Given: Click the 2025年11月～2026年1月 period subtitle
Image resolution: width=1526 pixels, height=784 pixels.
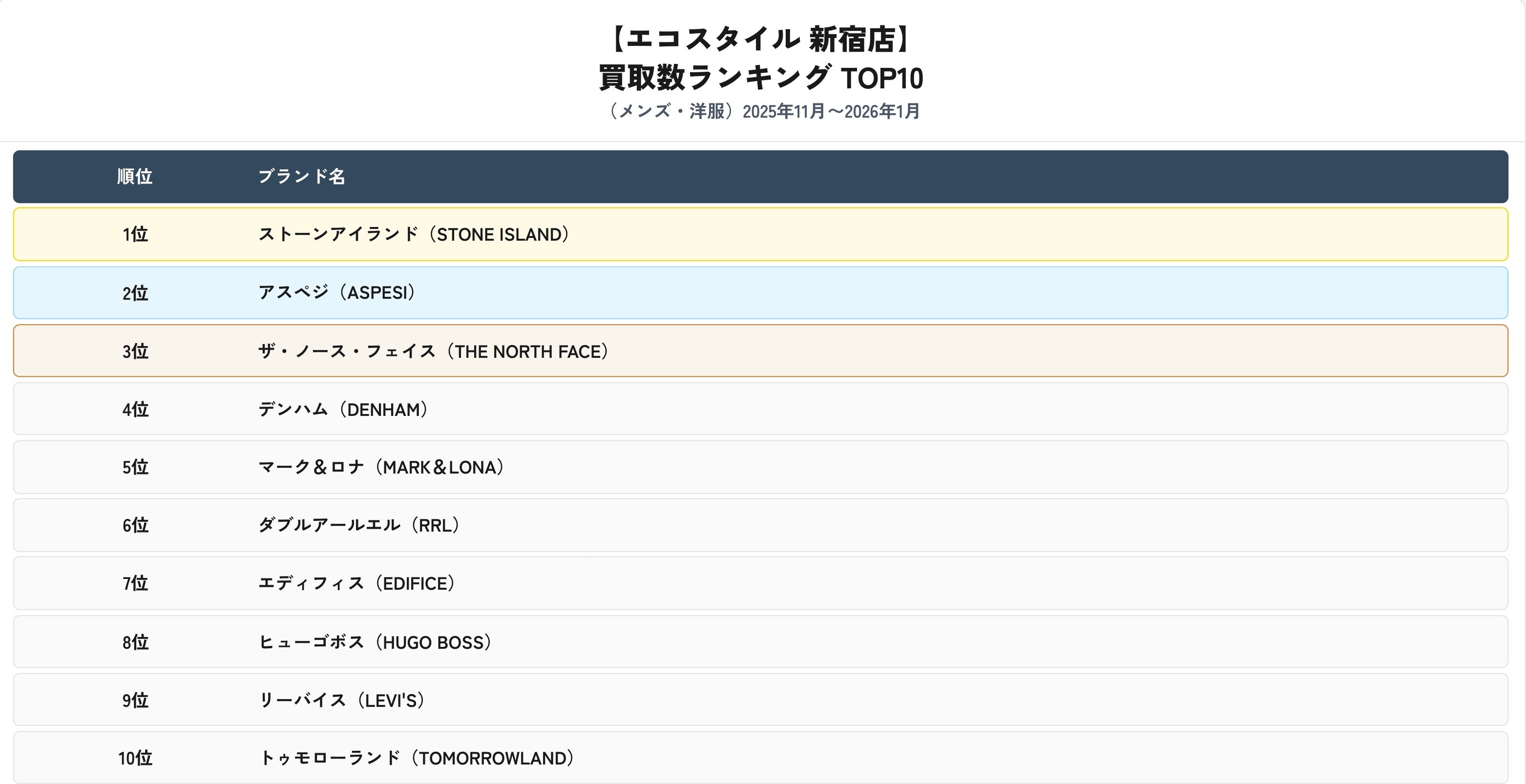Looking at the screenshot, I should click(x=831, y=111).
